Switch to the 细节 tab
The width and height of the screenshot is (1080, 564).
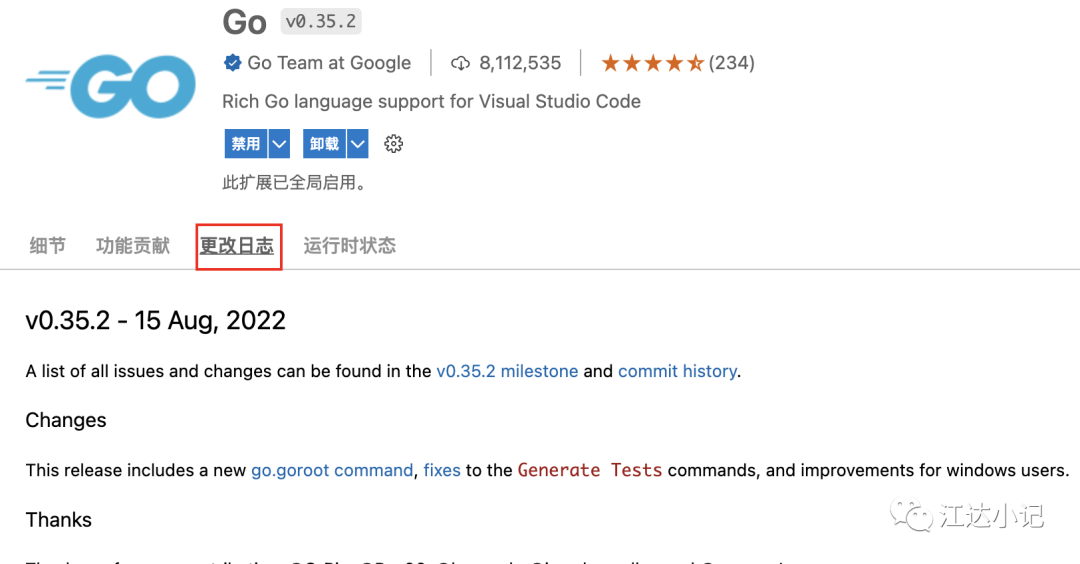pyautogui.click(x=48, y=246)
